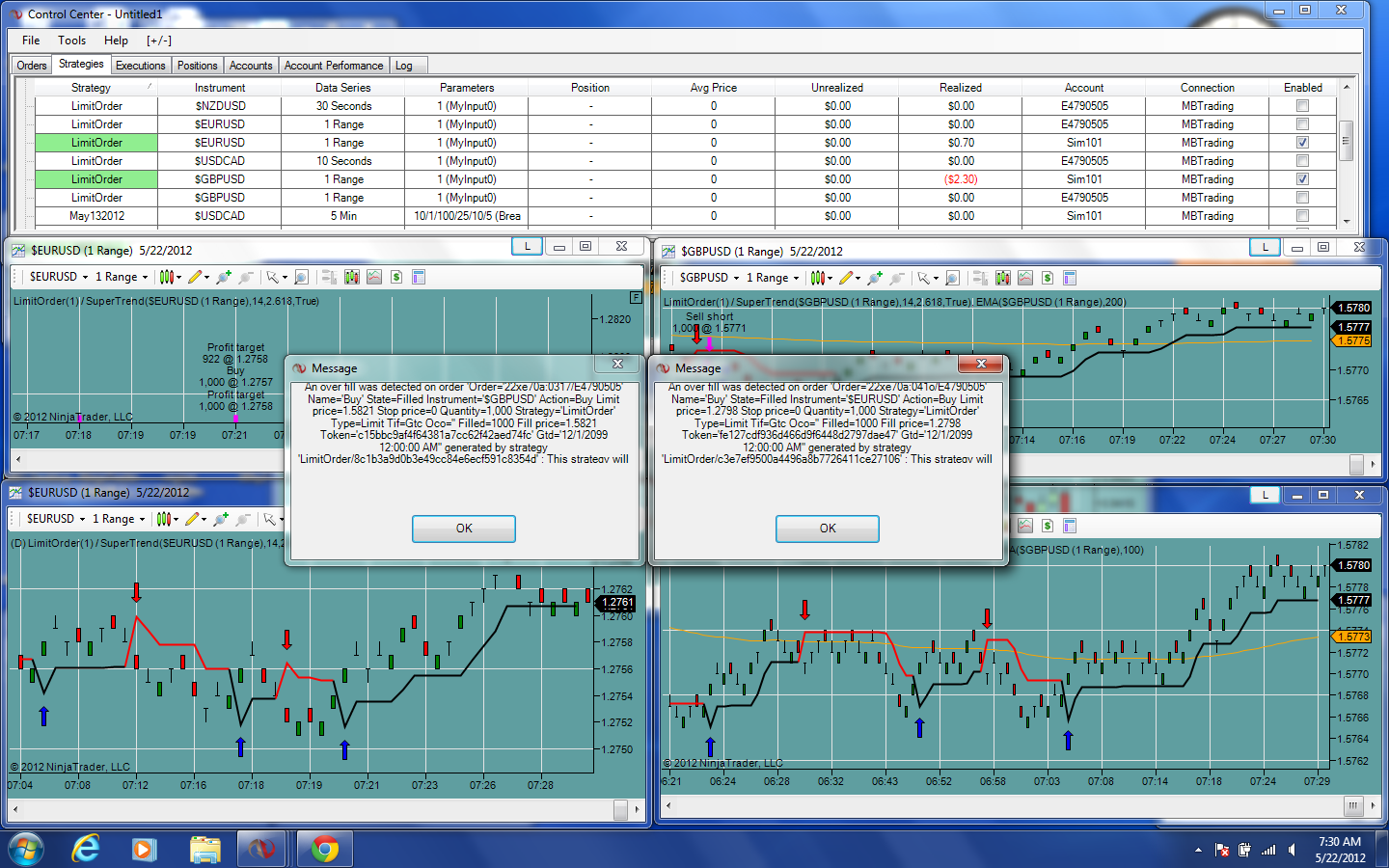Select drawing pencil tool in top EURUSD chart
This screenshot has width=1389, height=868.
point(195,277)
